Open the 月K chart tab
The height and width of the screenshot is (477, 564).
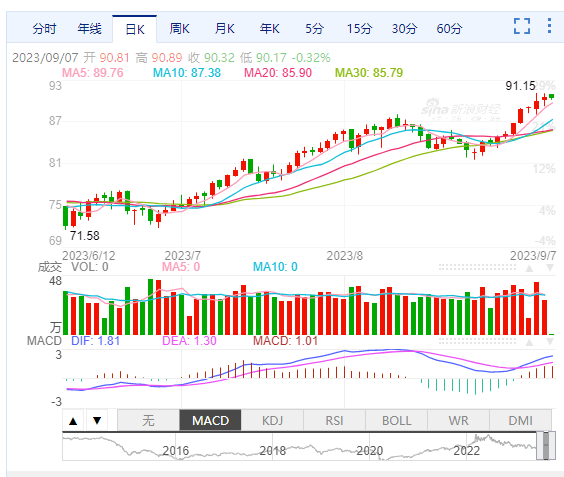point(224,29)
